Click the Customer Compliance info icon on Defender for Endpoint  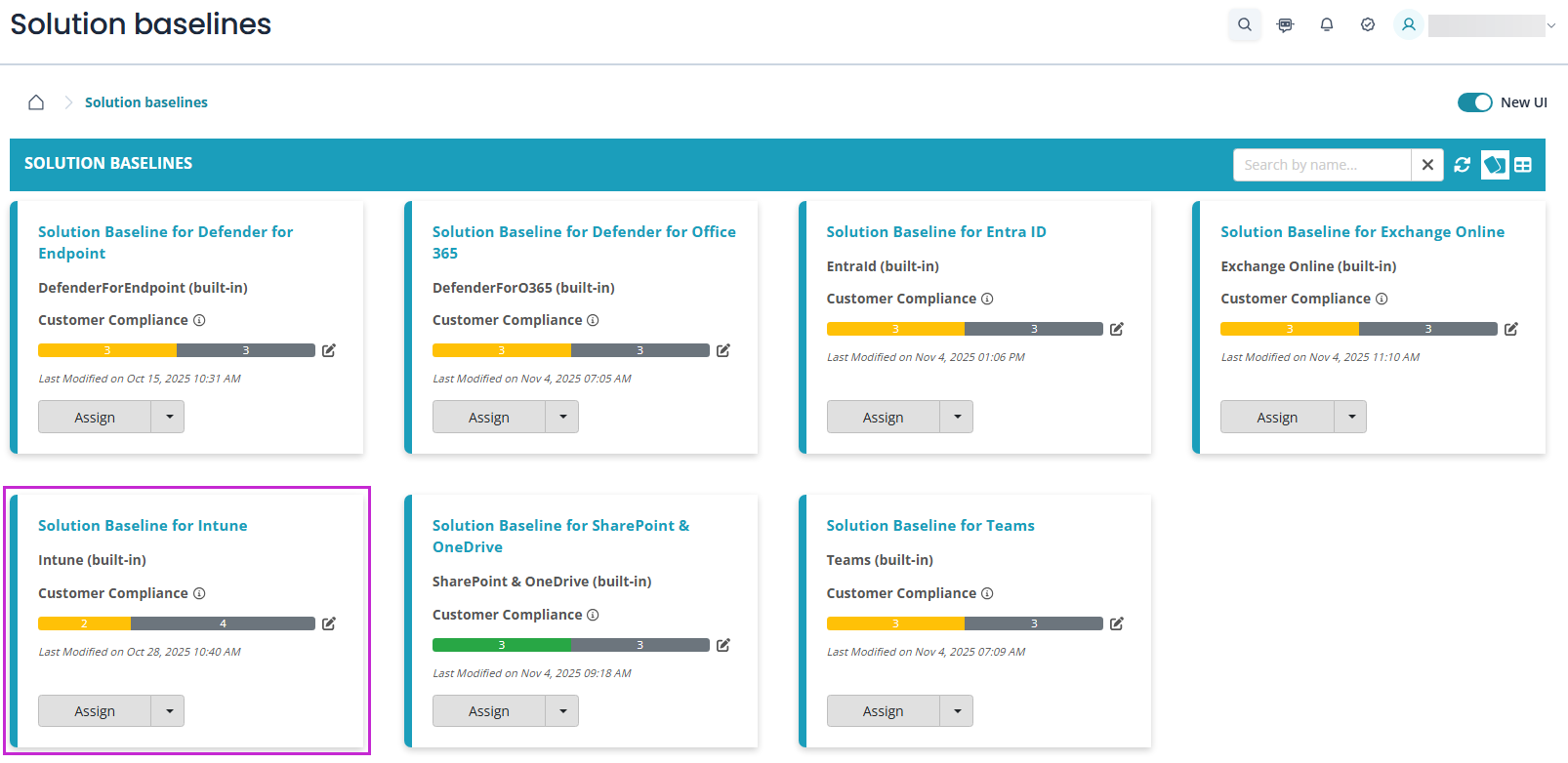pos(199,320)
